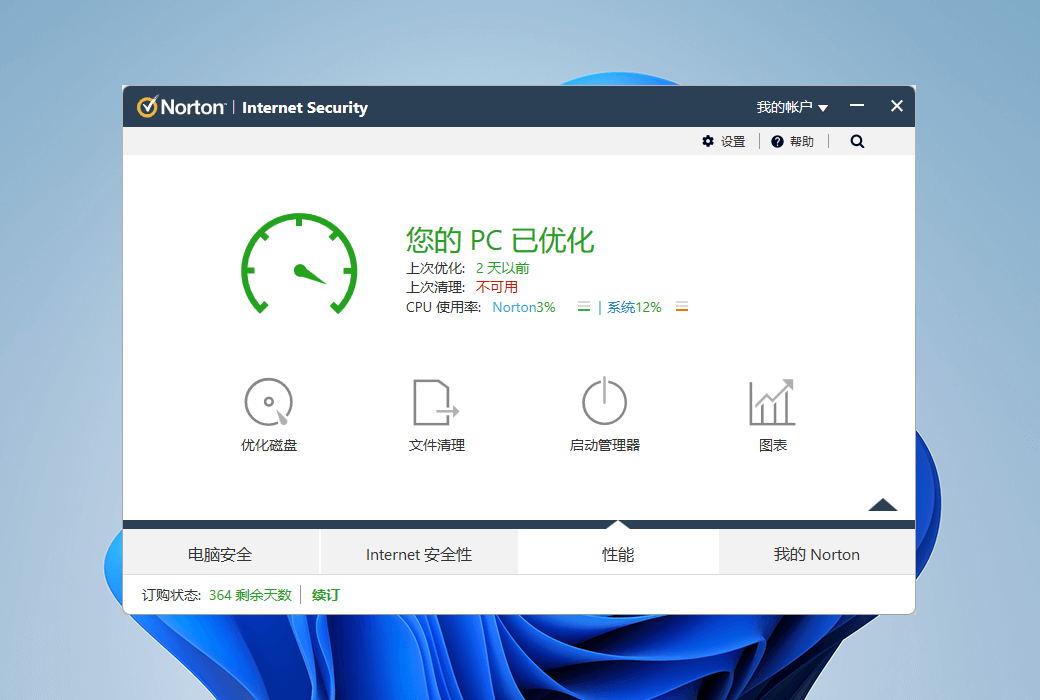Click the 系统12% CPU usage value
The width and height of the screenshot is (1040, 700).
634,307
